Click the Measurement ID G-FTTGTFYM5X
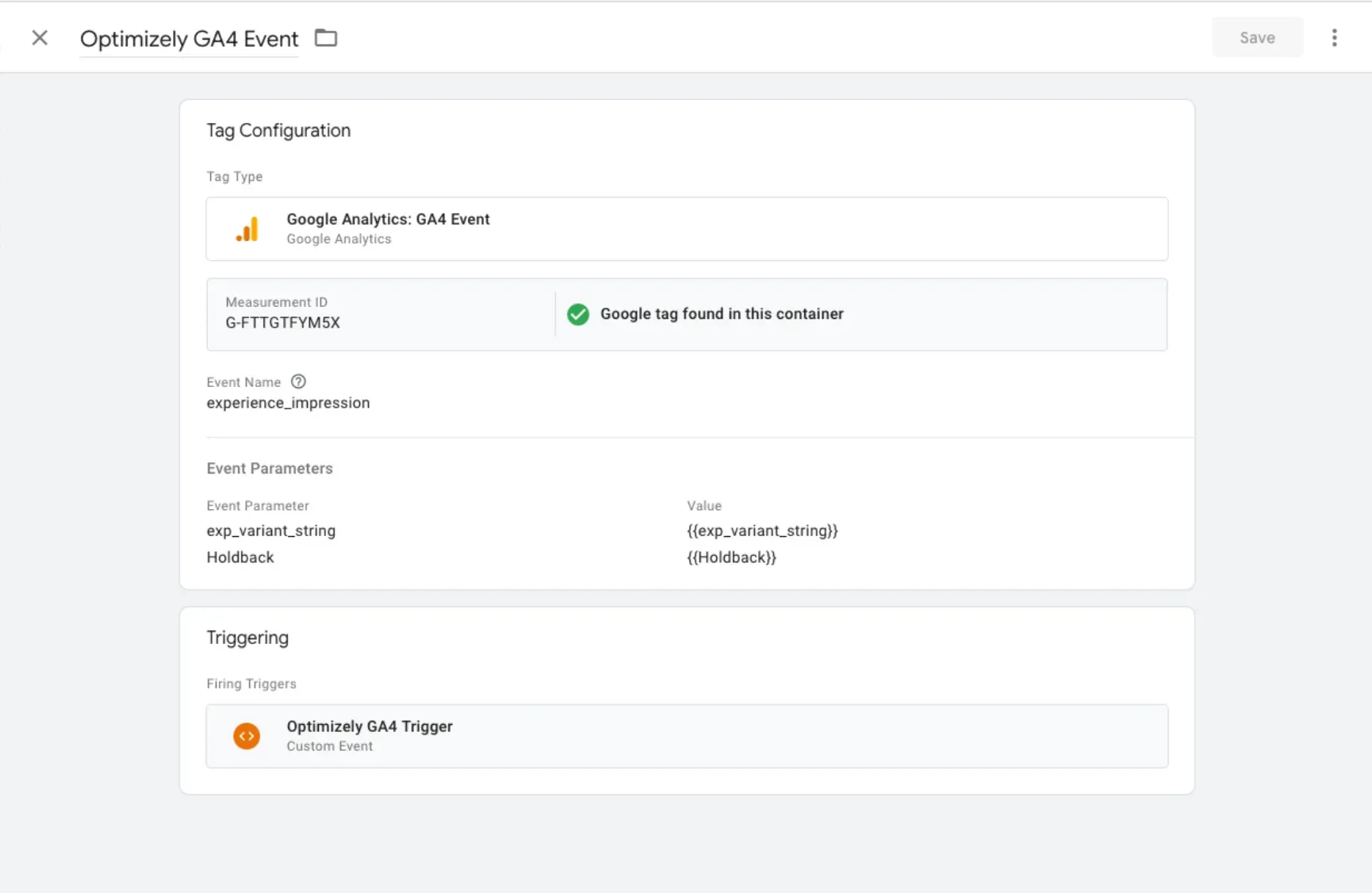Viewport: 1372px width, 893px height. 283,323
